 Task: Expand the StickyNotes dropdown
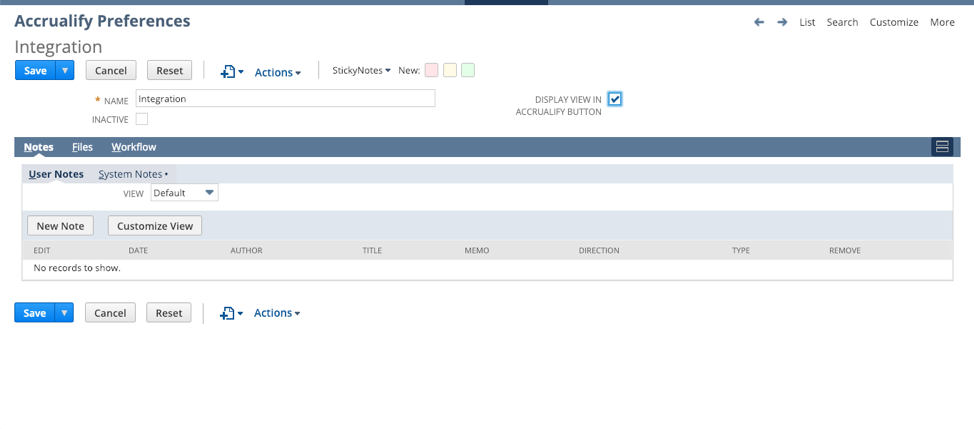coord(362,71)
